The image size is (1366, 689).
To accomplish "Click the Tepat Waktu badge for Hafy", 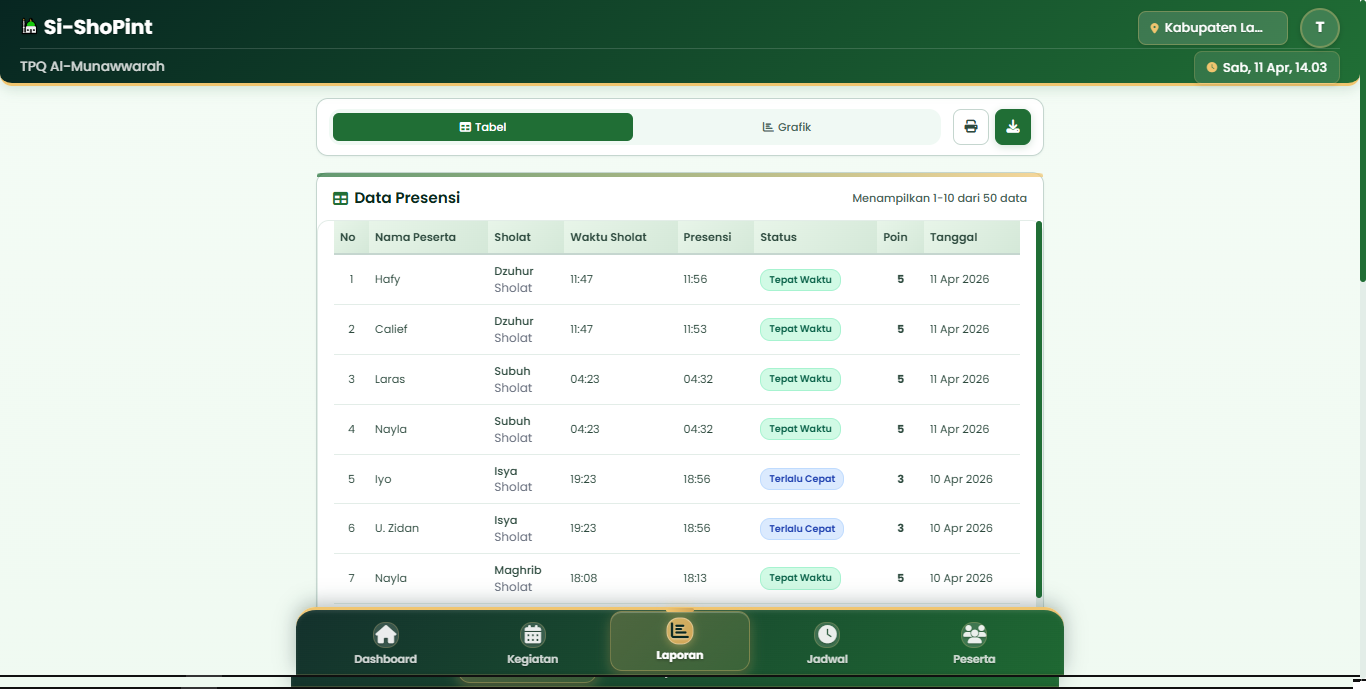I will (800, 280).
